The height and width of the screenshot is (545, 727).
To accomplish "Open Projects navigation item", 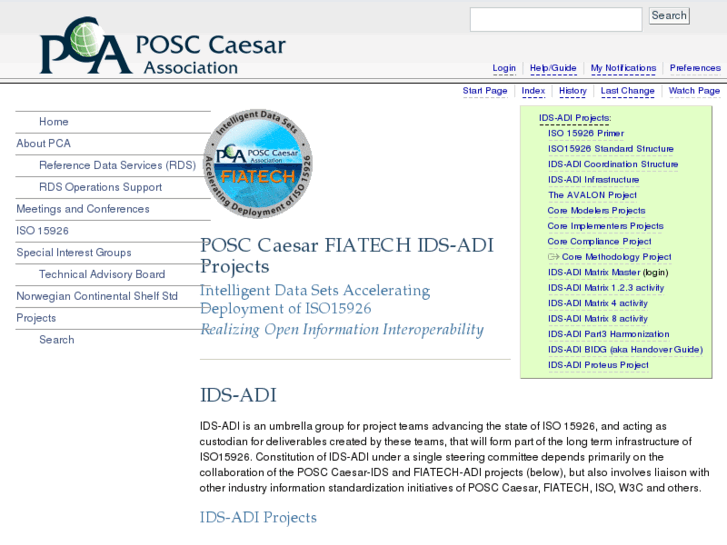I will [x=36, y=318].
